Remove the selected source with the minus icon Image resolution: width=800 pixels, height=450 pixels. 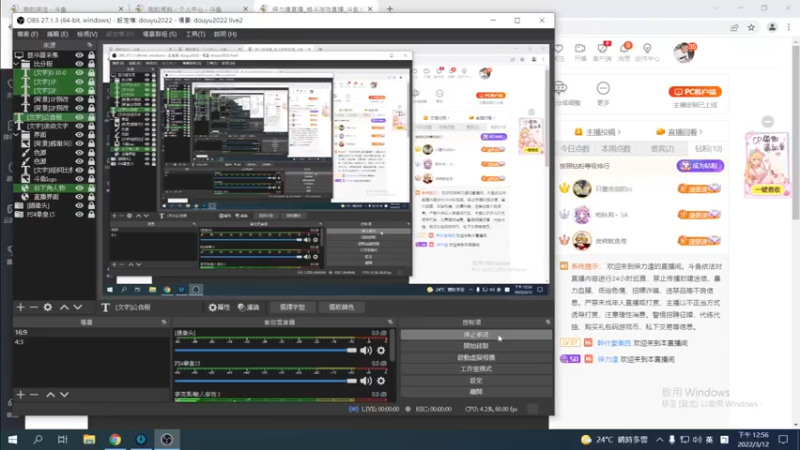[34, 307]
